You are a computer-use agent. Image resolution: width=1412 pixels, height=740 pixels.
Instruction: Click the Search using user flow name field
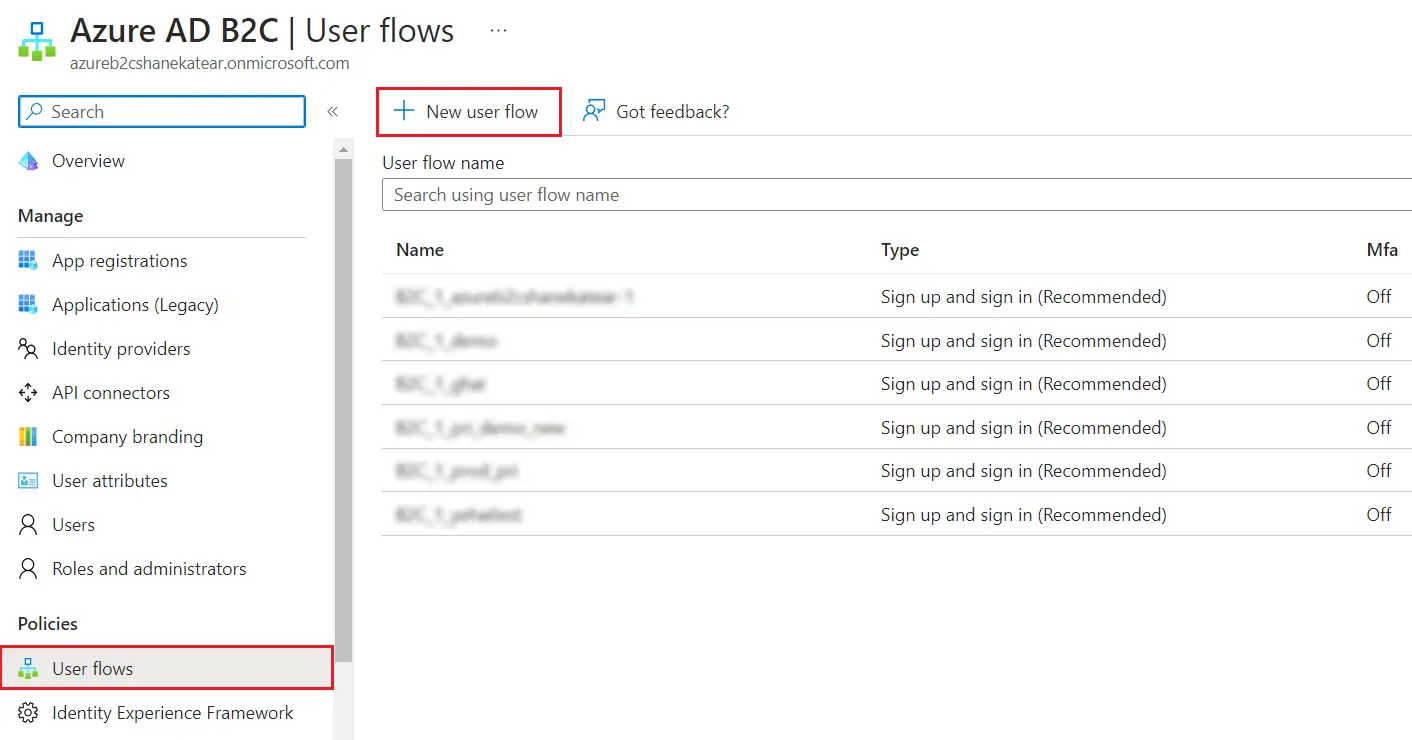click(897, 195)
